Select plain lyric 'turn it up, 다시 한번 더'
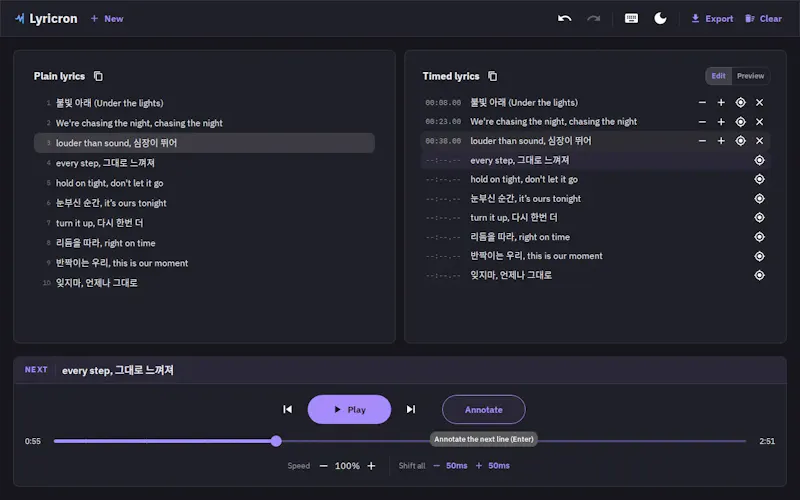 pyautogui.click(x=204, y=223)
